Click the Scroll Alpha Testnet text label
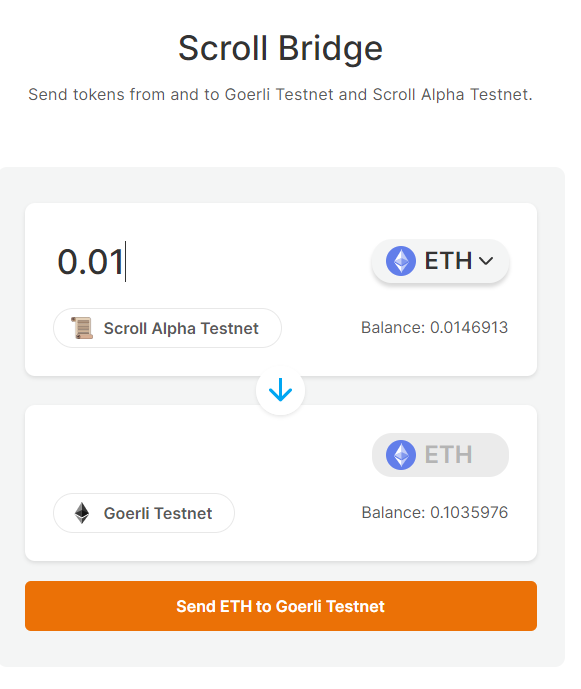581x689 pixels. (181, 328)
